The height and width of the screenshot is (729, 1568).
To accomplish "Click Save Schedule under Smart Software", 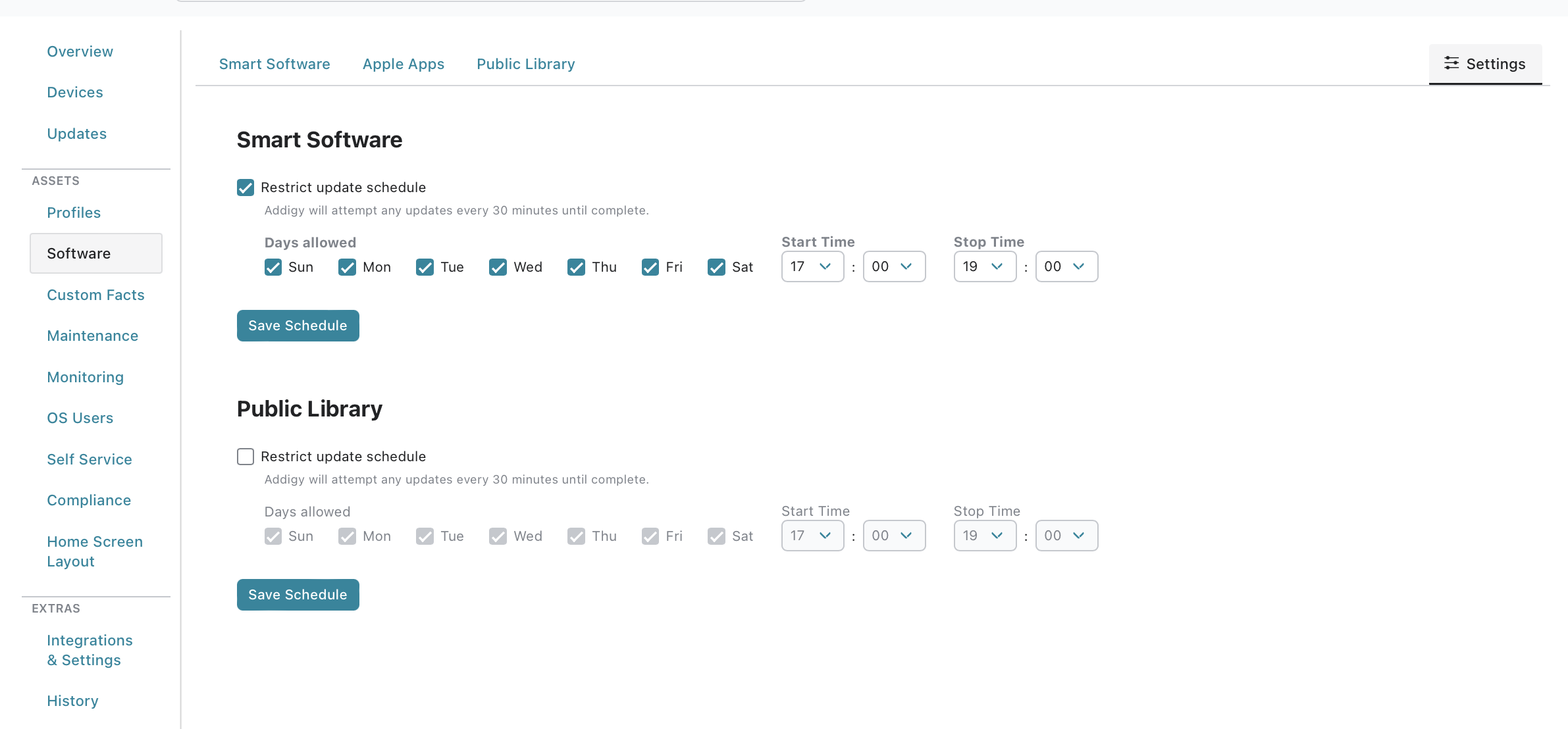I will (x=298, y=325).
